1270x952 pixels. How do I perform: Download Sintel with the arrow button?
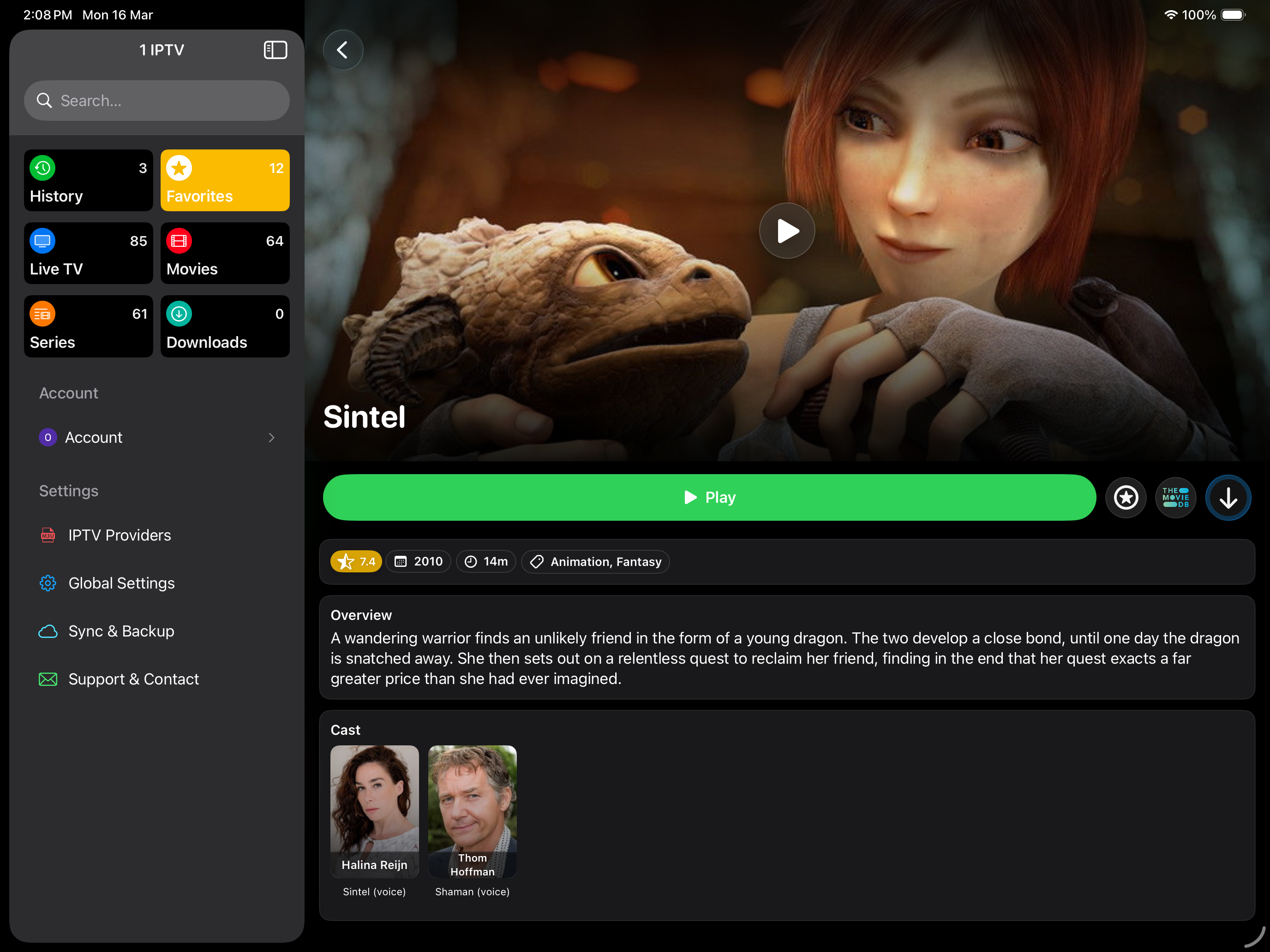(x=1228, y=498)
